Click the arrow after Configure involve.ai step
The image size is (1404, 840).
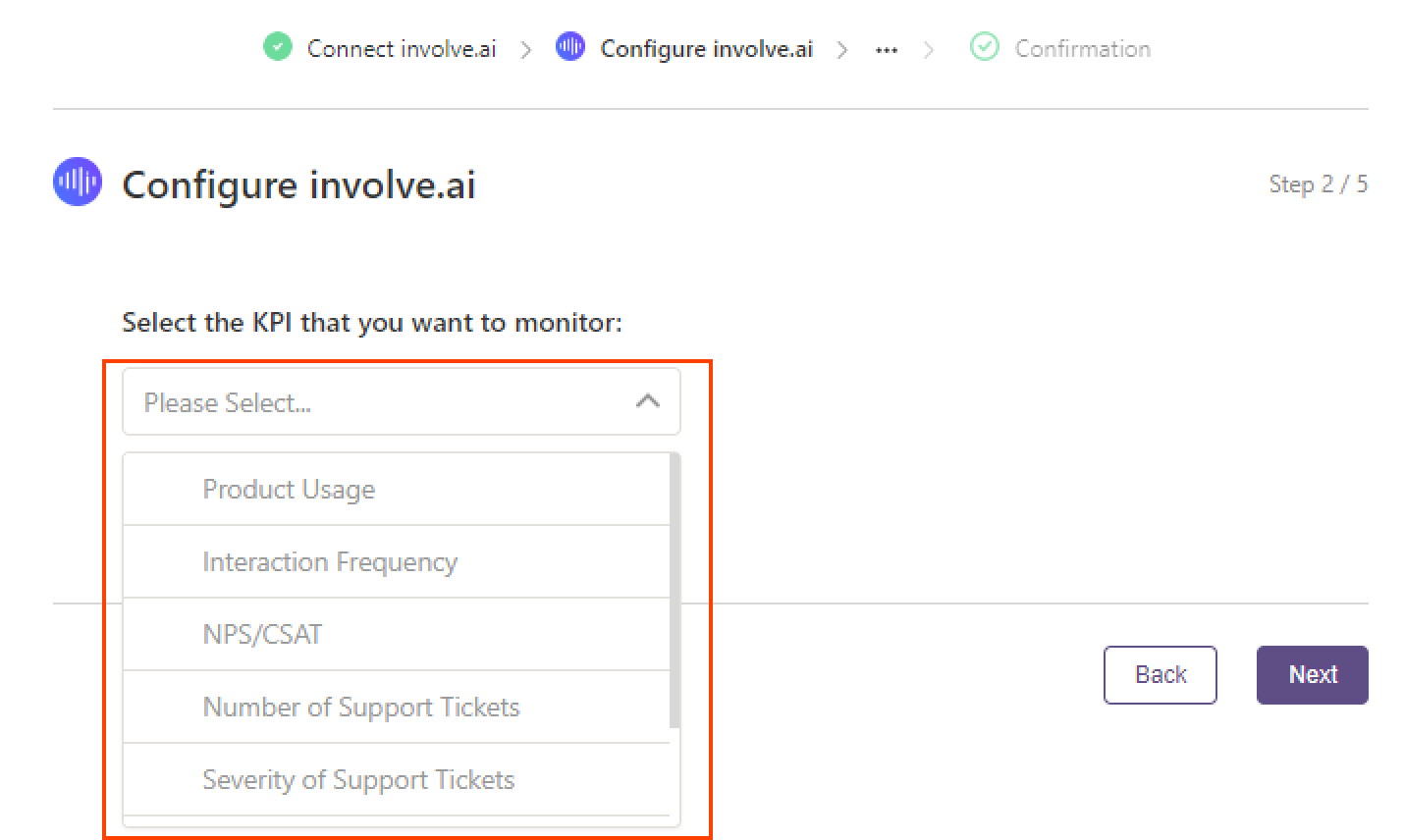tap(842, 49)
